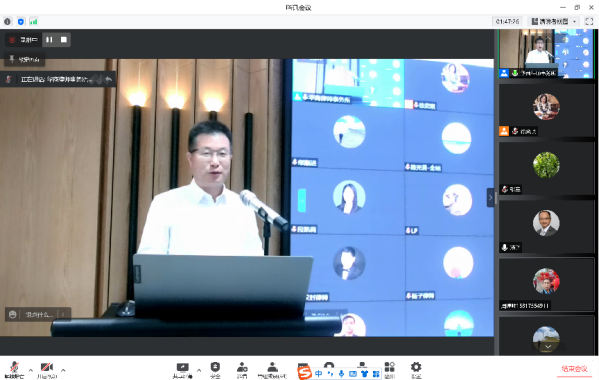Pause the meeting recording

(x=49, y=39)
